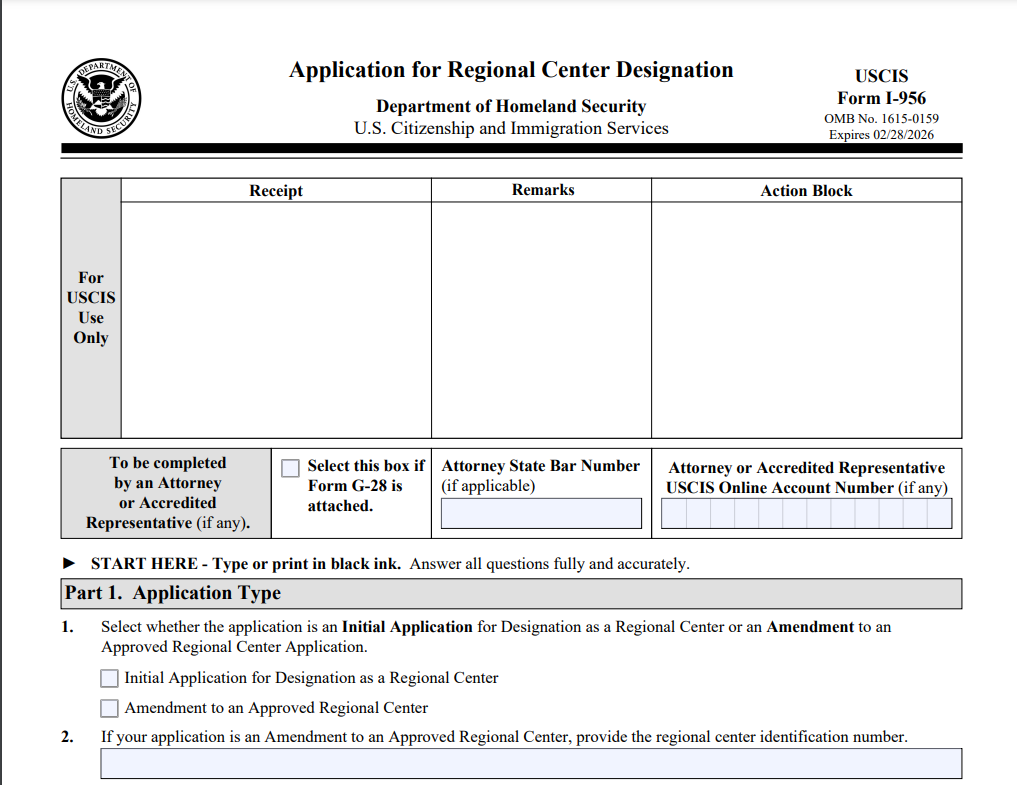Click the question 1 instruction text
Screen dimensions: 1017x785
496,636
